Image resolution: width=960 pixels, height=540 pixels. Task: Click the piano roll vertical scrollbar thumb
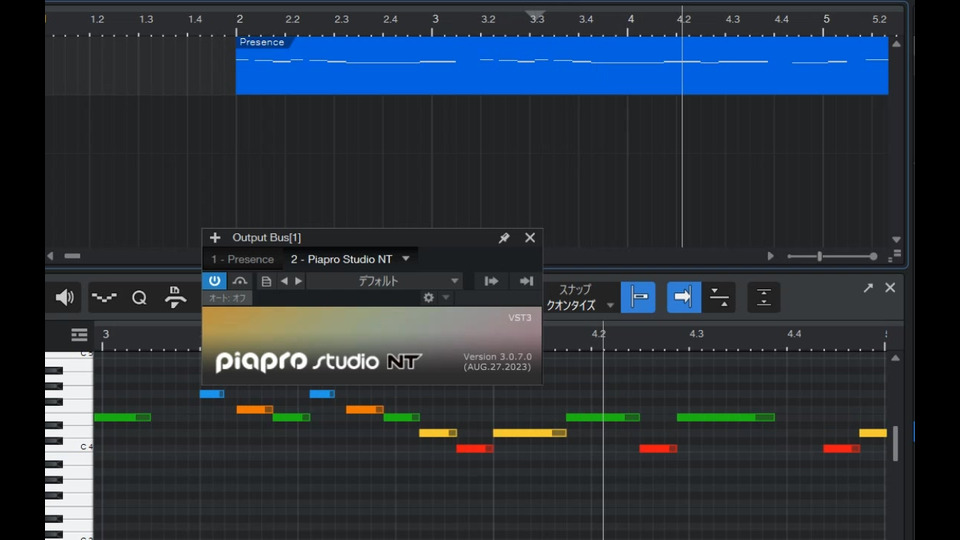click(895, 443)
